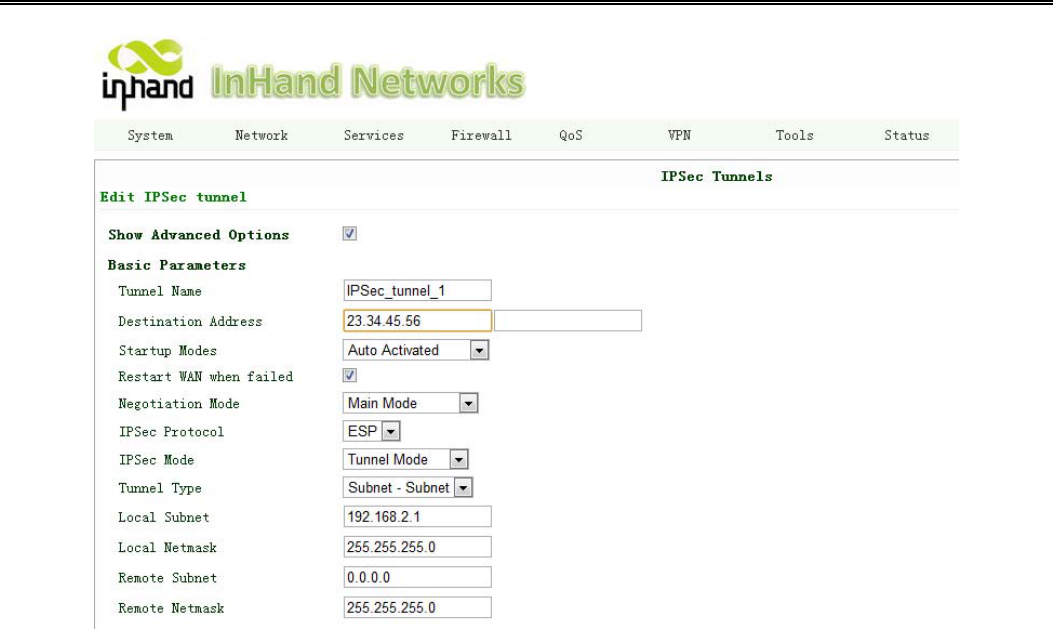This screenshot has height=629, width=1053.
Task: Open the Status menu
Action: pos(907,136)
